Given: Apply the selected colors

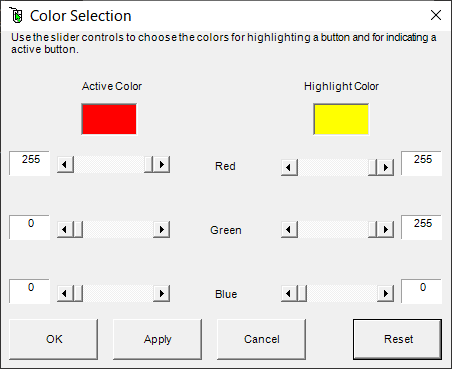Looking at the screenshot, I should (x=158, y=339).
